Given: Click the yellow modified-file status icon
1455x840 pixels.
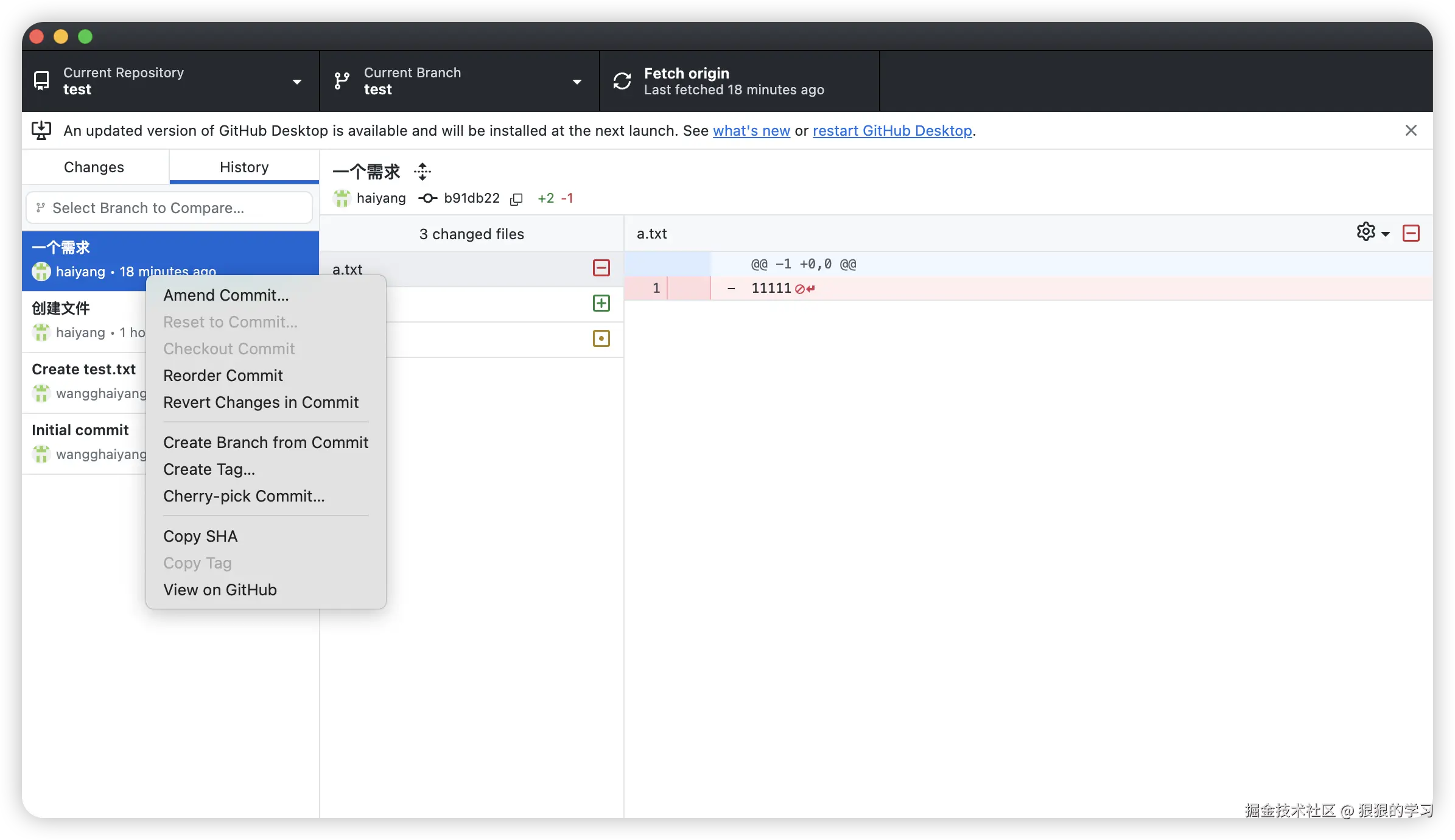Looking at the screenshot, I should point(601,338).
